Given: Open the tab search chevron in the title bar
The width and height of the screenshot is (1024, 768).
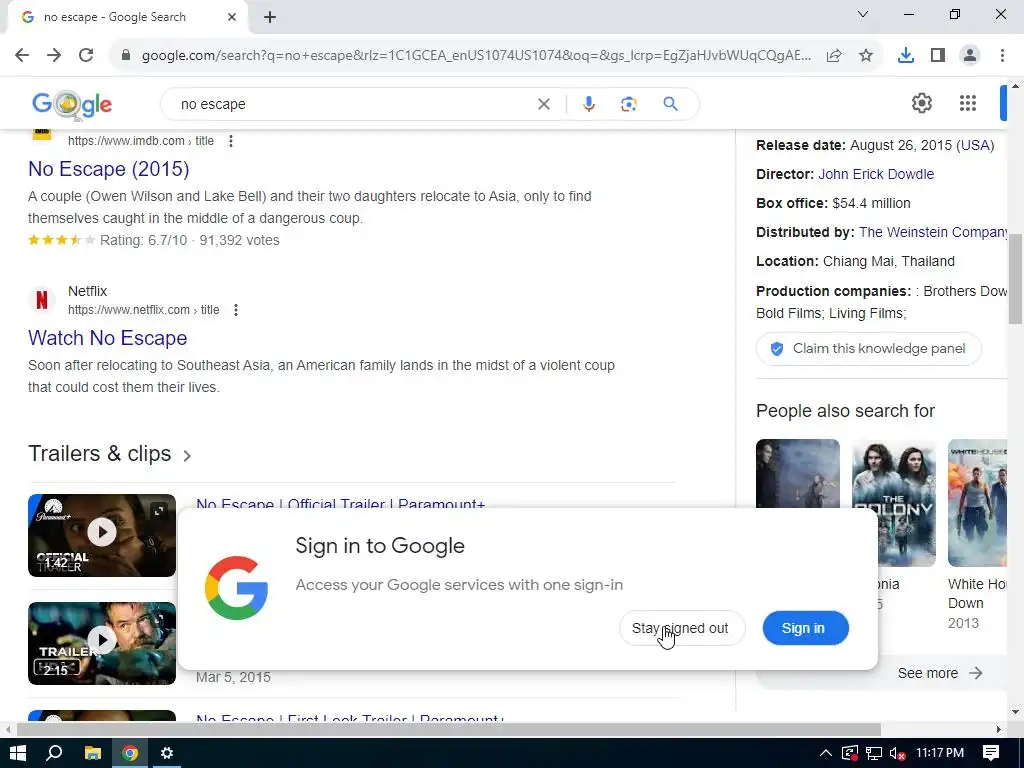Looking at the screenshot, I should [x=863, y=14].
